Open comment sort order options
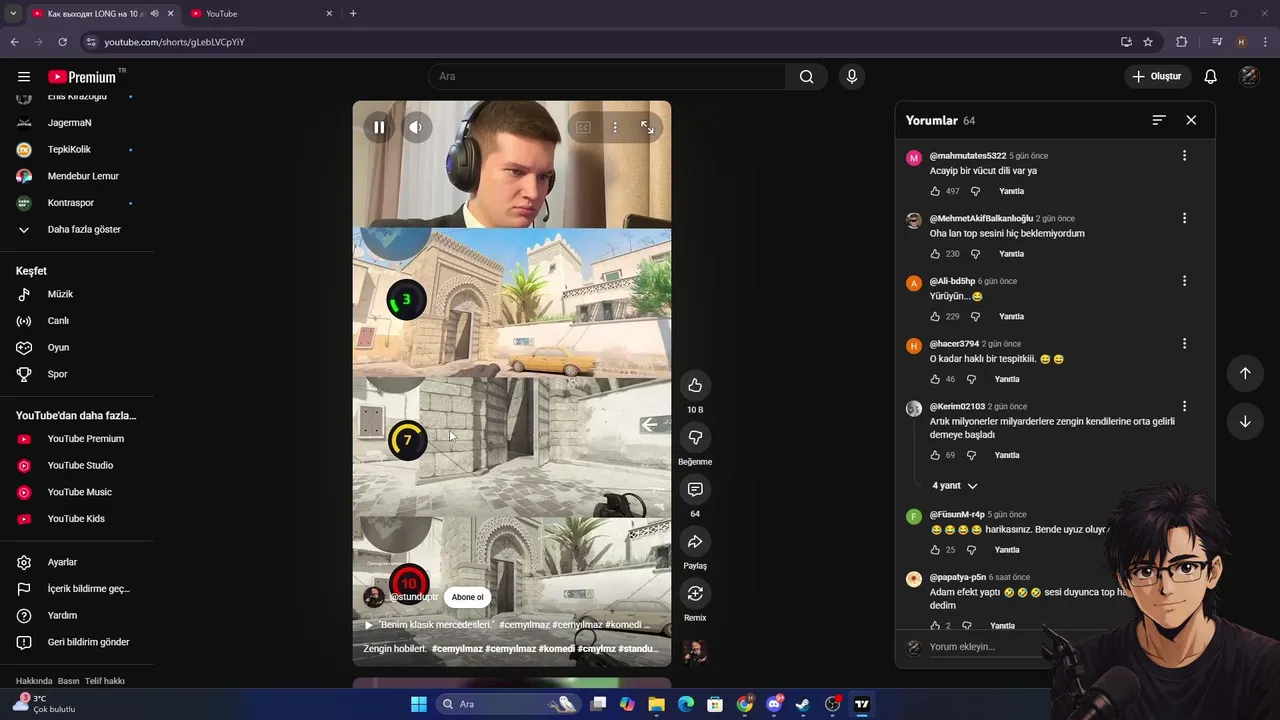The width and height of the screenshot is (1280, 720). (1159, 120)
